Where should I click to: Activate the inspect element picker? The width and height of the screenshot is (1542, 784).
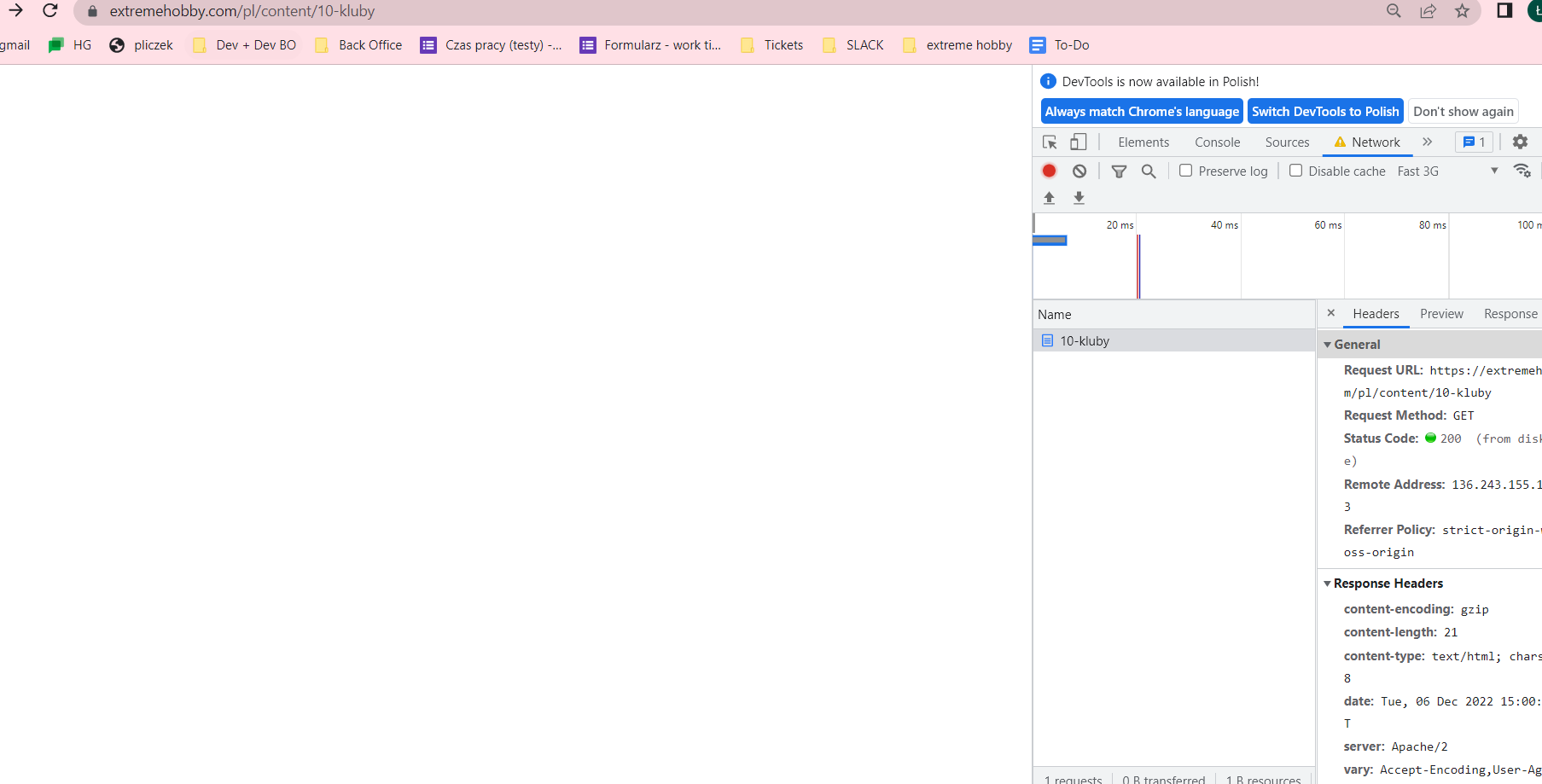click(1050, 142)
